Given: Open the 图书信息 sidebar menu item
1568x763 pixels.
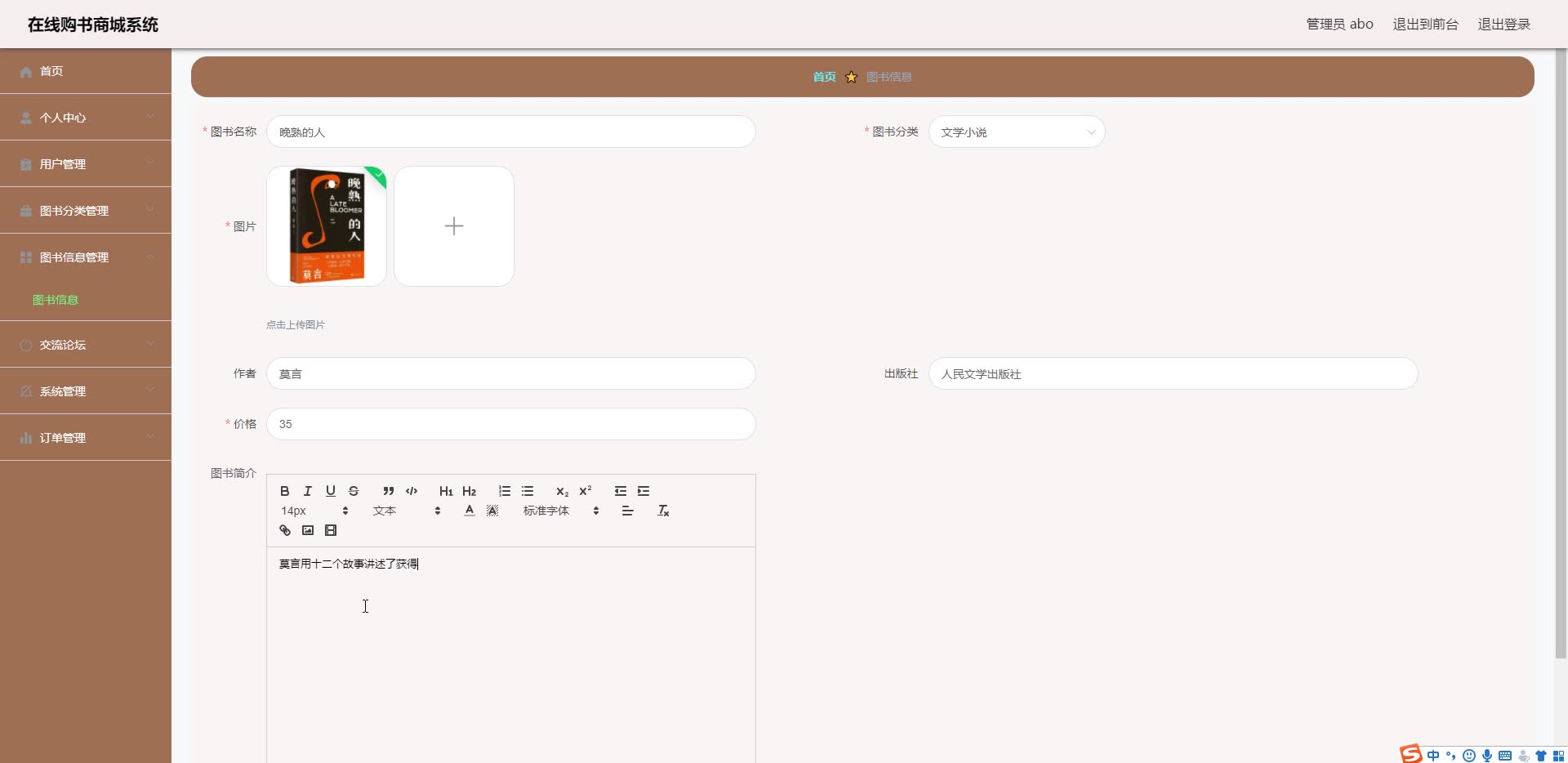Looking at the screenshot, I should pos(55,299).
